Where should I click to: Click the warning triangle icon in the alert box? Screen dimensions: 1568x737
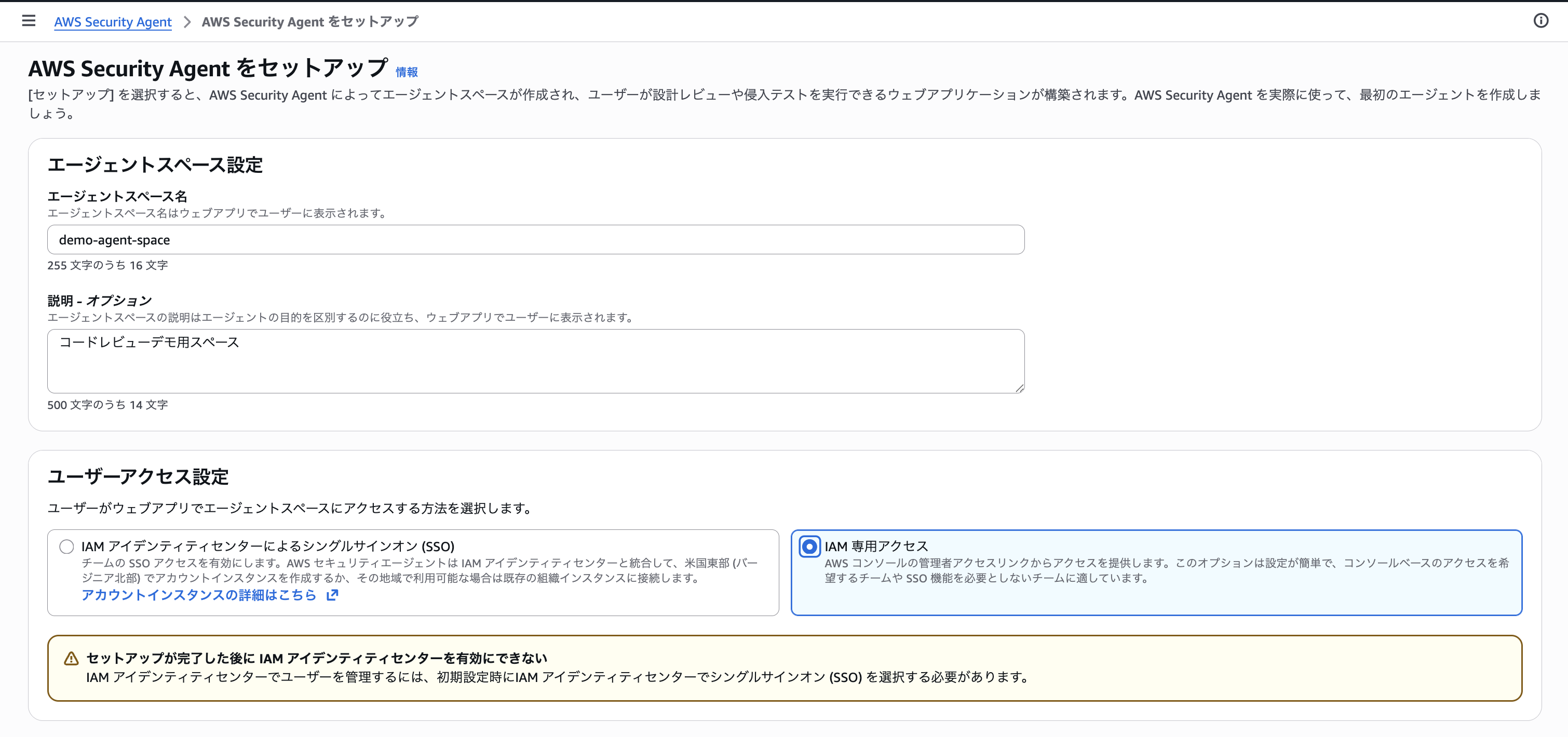tap(71, 658)
